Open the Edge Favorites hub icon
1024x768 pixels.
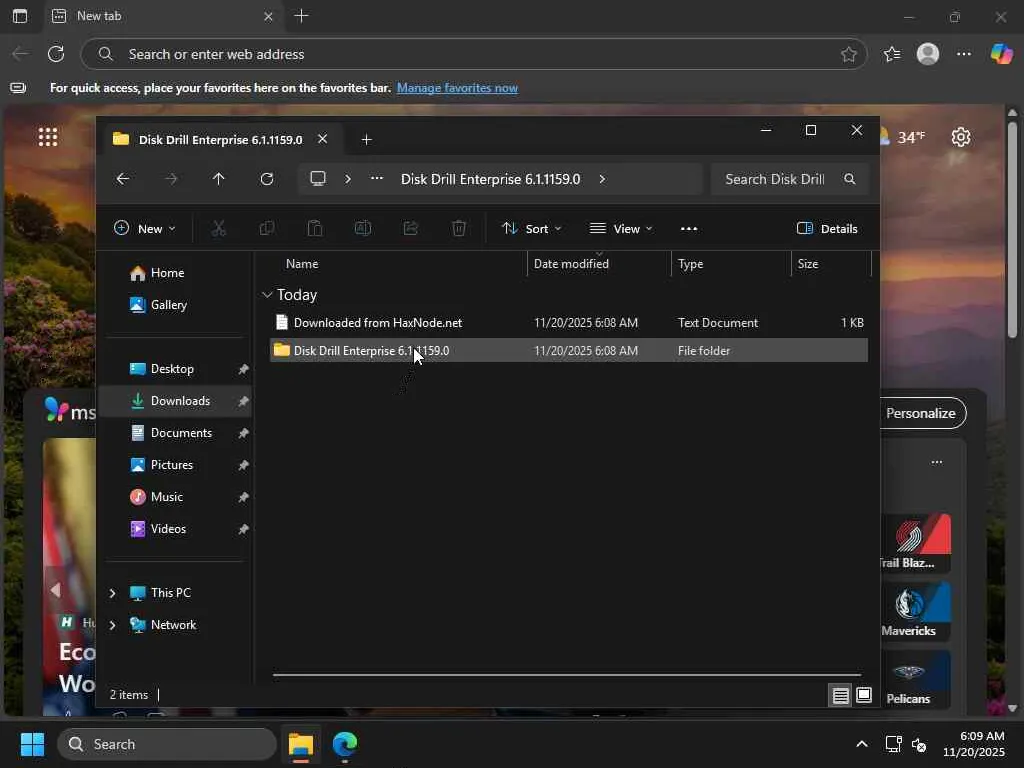coord(891,54)
